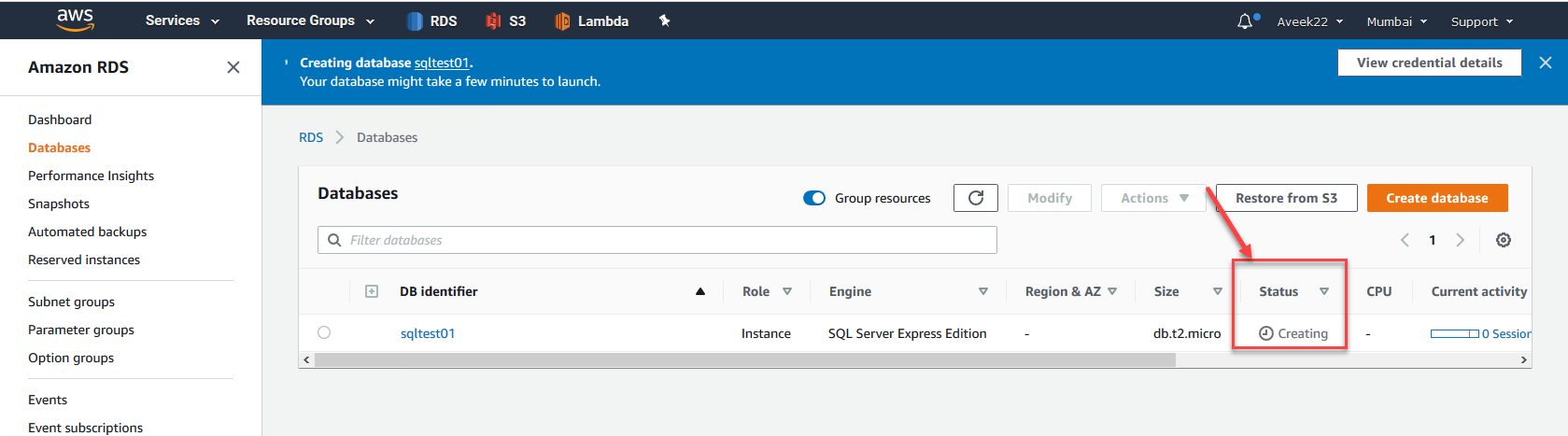Viewport: 1568px width, 436px height.
Task: Click the Filter databases search field
Action: [668, 240]
